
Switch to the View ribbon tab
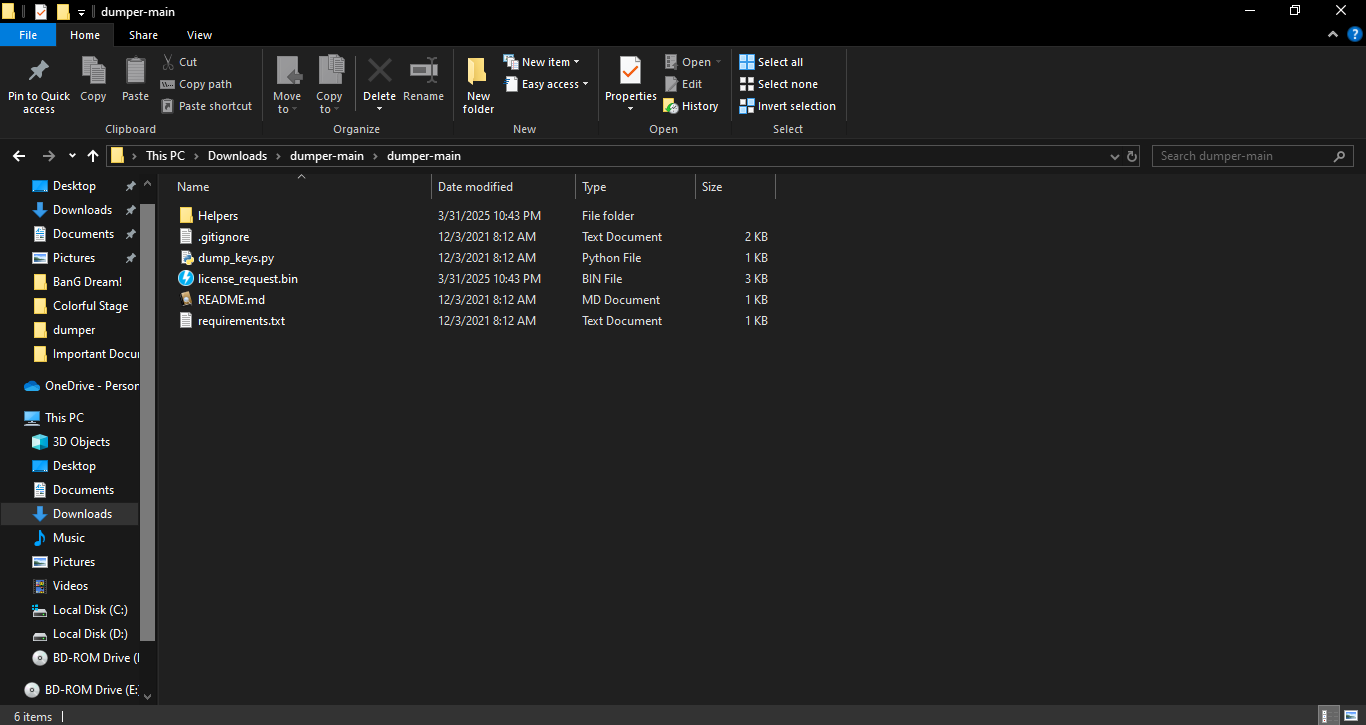point(200,35)
